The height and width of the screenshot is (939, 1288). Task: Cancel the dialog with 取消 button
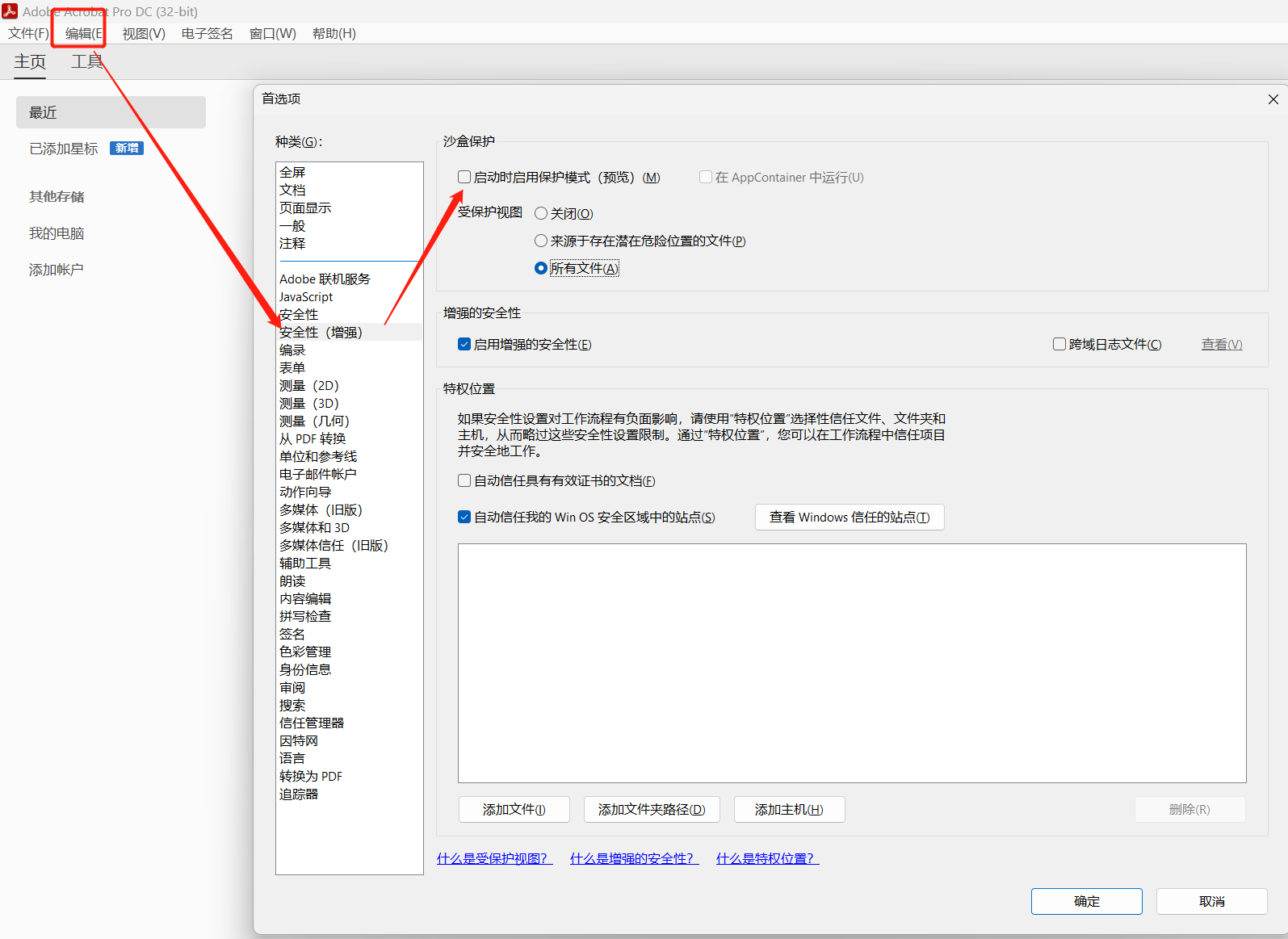pos(1211,901)
